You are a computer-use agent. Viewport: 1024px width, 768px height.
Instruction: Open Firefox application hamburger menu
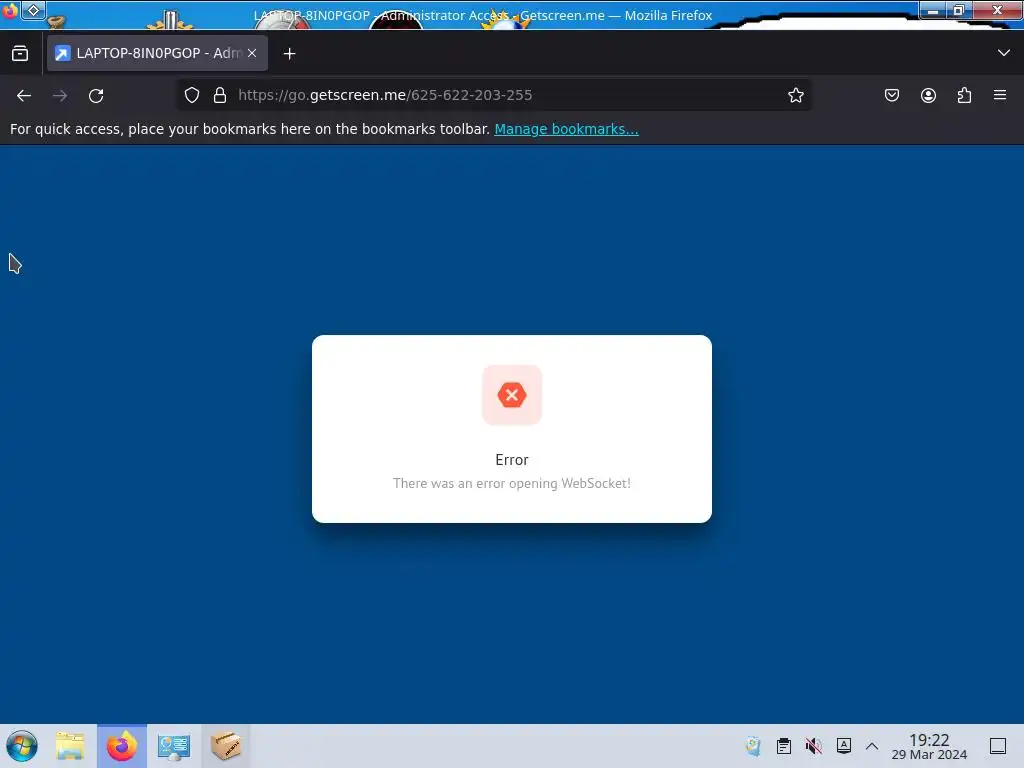click(x=999, y=95)
